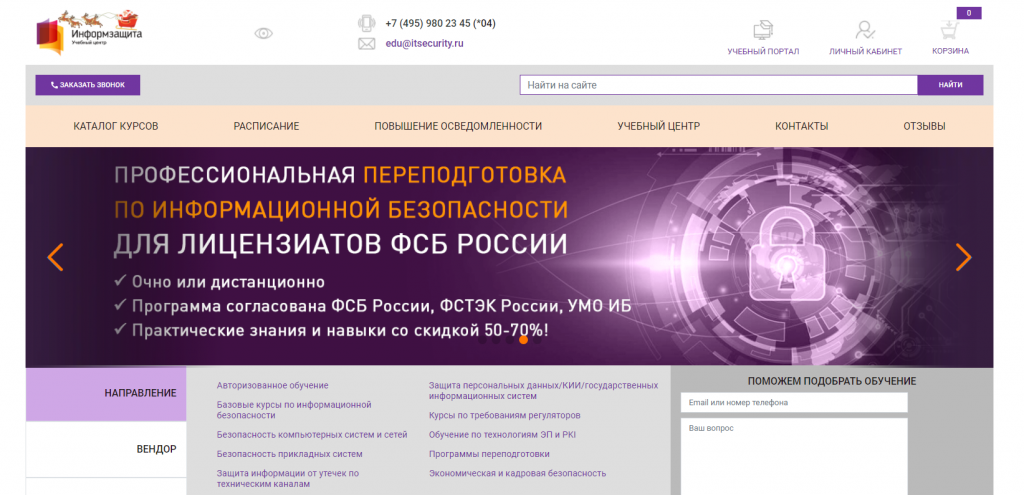Click the edu@itsecurity.ru email link
1024x495 pixels.
pyautogui.click(x=424, y=44)
